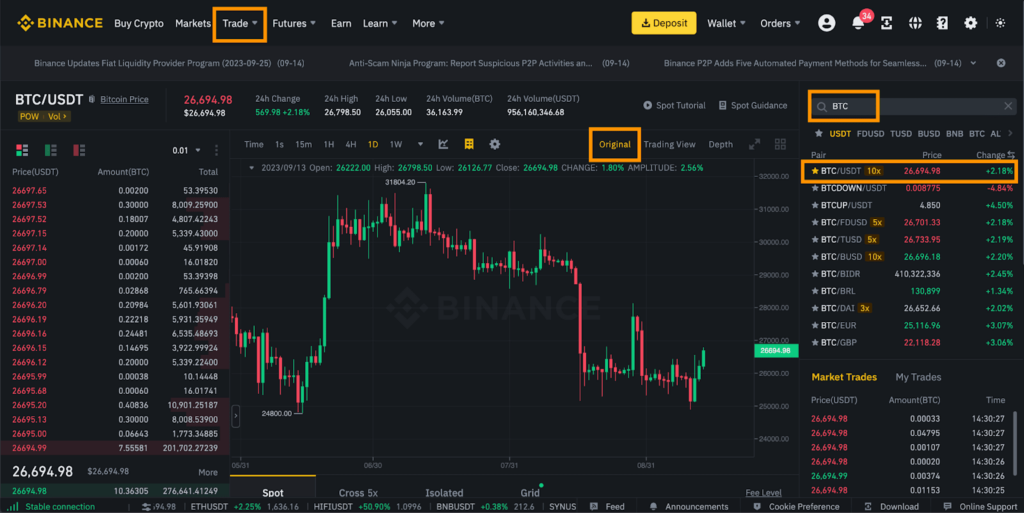
Task: Open the Futures menu
Action: [x=294, y=23]
